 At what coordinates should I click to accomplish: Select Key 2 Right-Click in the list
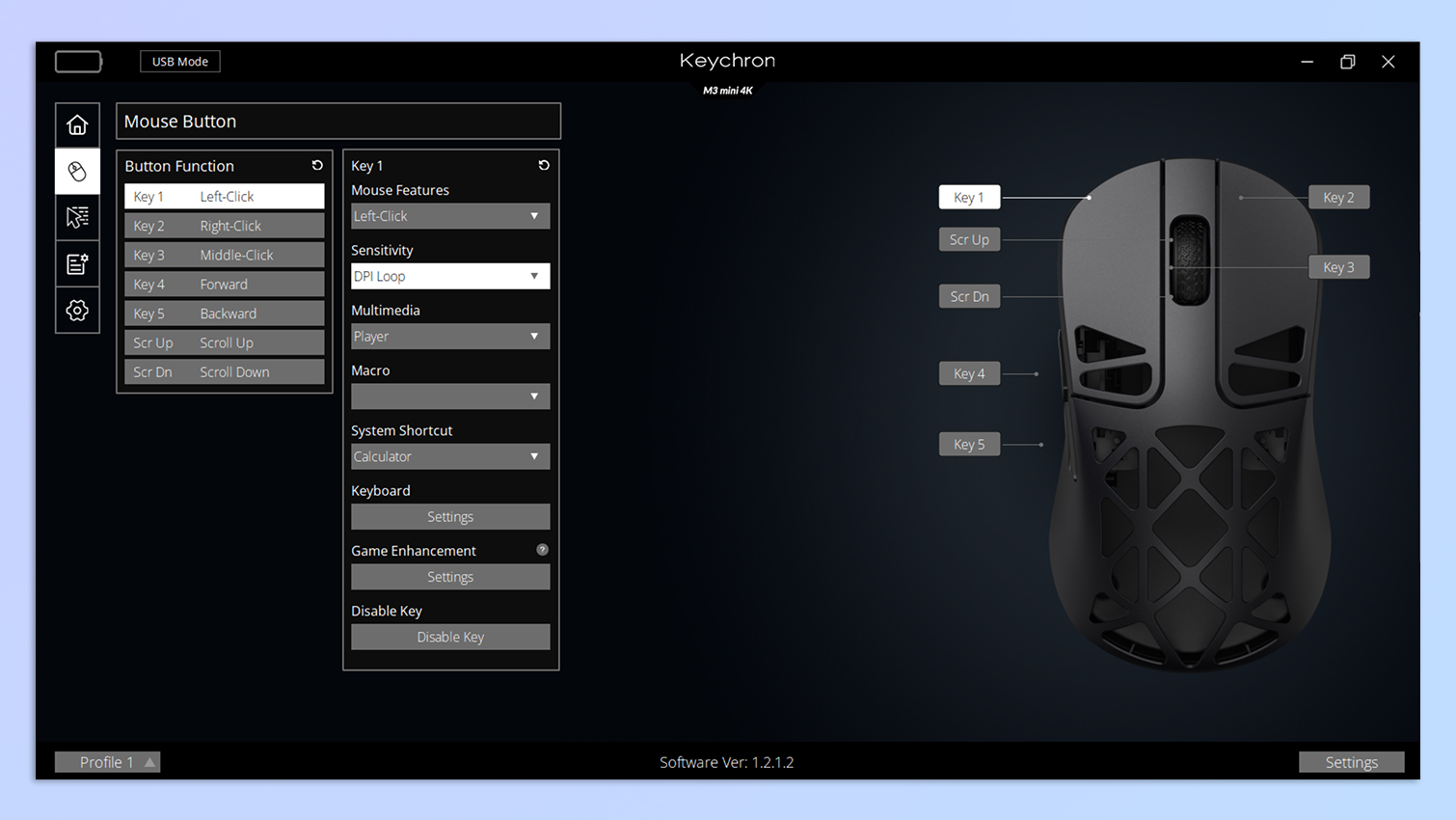point(224,226)
